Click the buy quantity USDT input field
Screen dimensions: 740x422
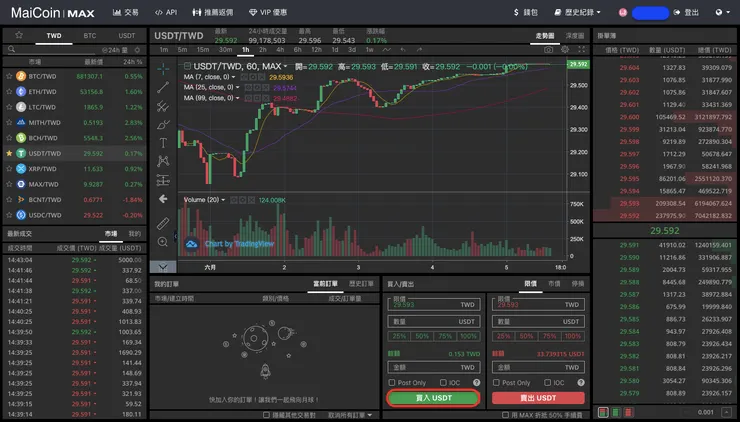pyautogui.click(x=434, y=321)
